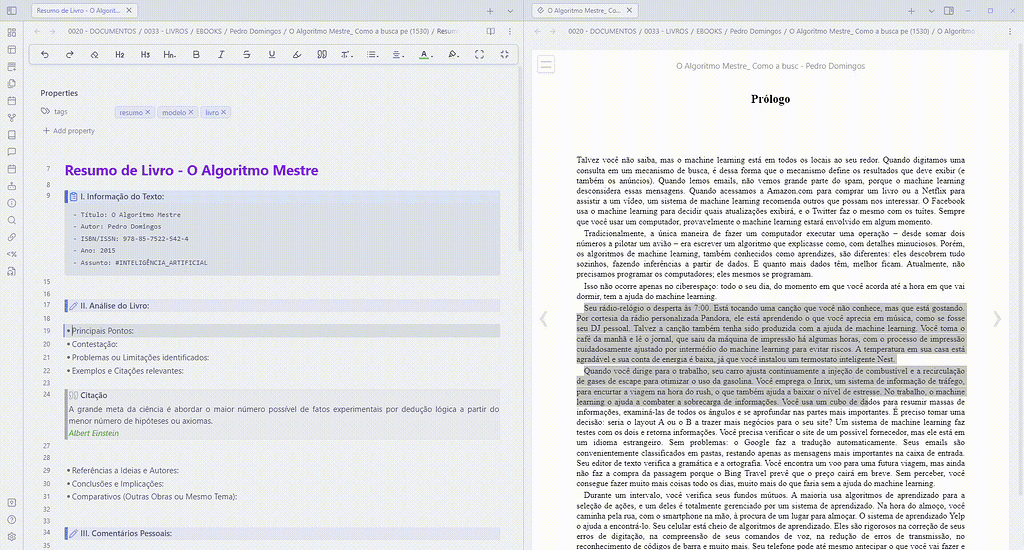1024x550 pixels.
Task: Open the text size/script dropdown
Action: [x=347, y=55]
